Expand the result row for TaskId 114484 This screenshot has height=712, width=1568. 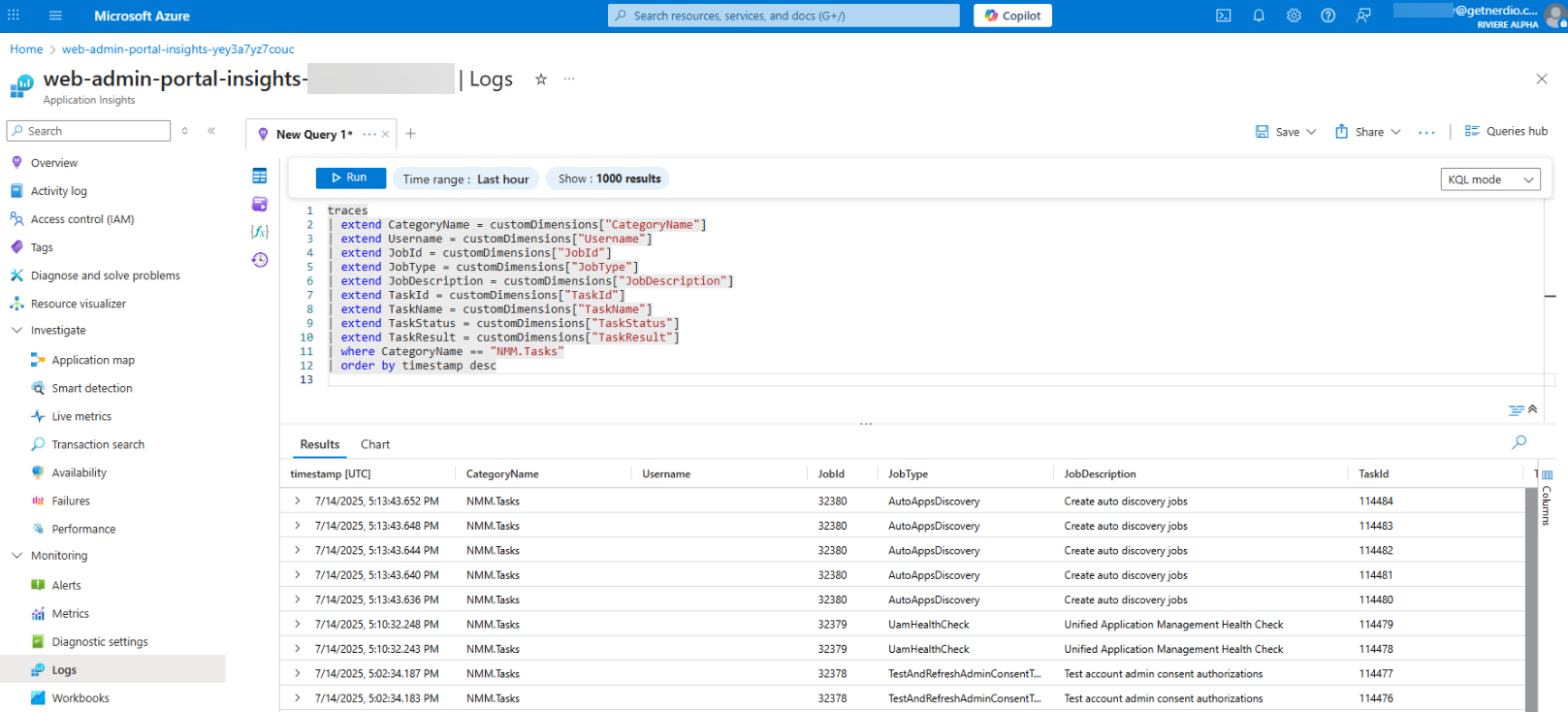pyautogui.click(x=298, y=502)
